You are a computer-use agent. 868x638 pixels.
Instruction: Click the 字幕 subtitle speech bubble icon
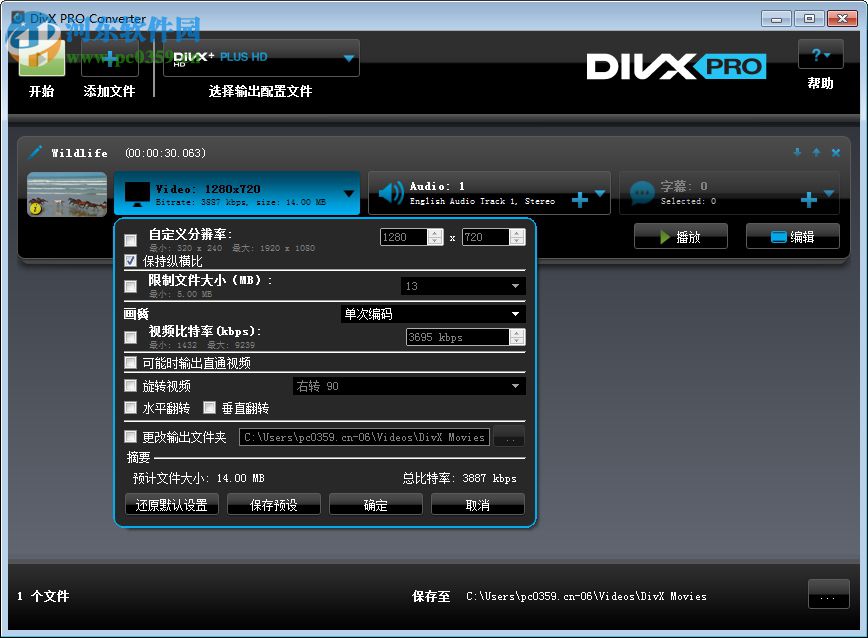(x=643, y=193)
